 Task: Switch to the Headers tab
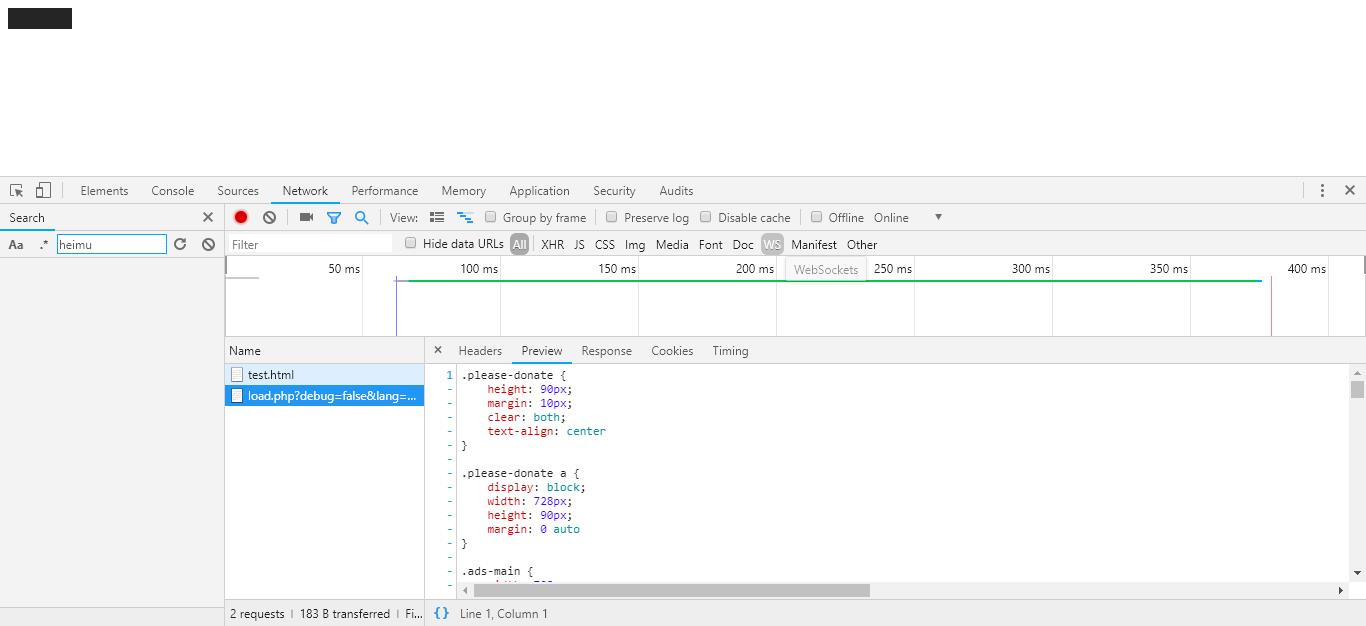click(x=480, y=350)
